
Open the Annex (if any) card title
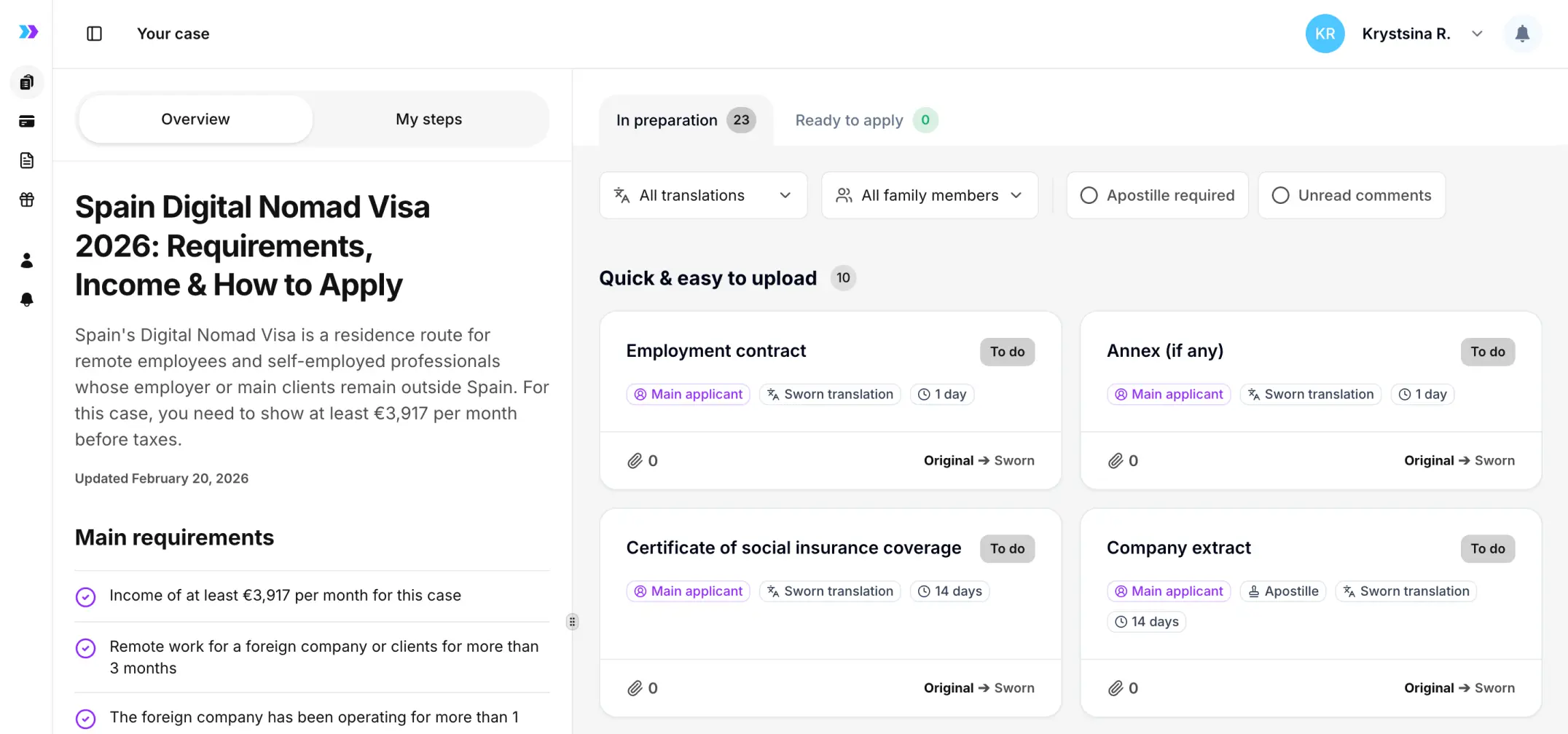[x=1165, y=351]
